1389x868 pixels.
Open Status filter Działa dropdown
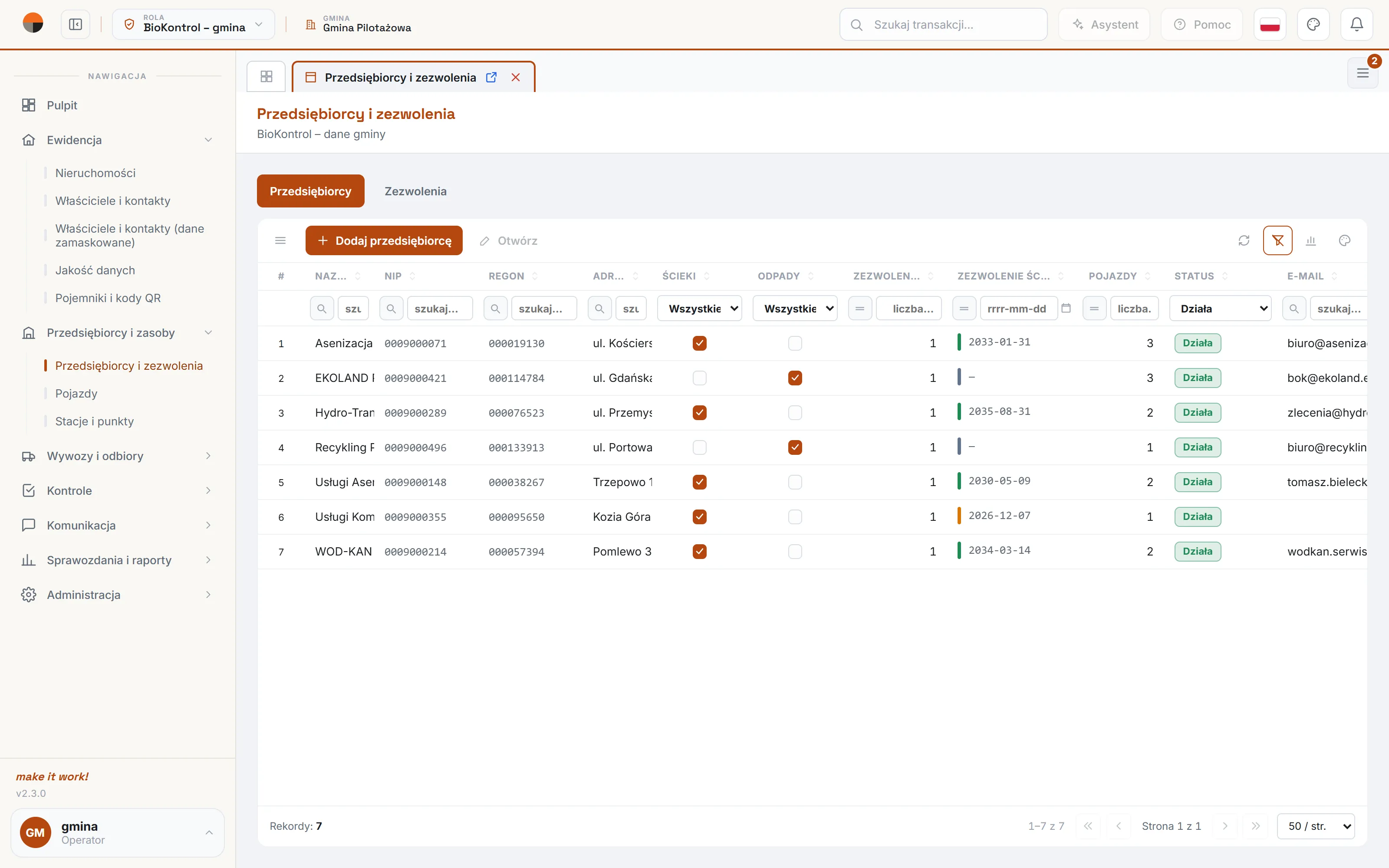tap(1220, 309)
